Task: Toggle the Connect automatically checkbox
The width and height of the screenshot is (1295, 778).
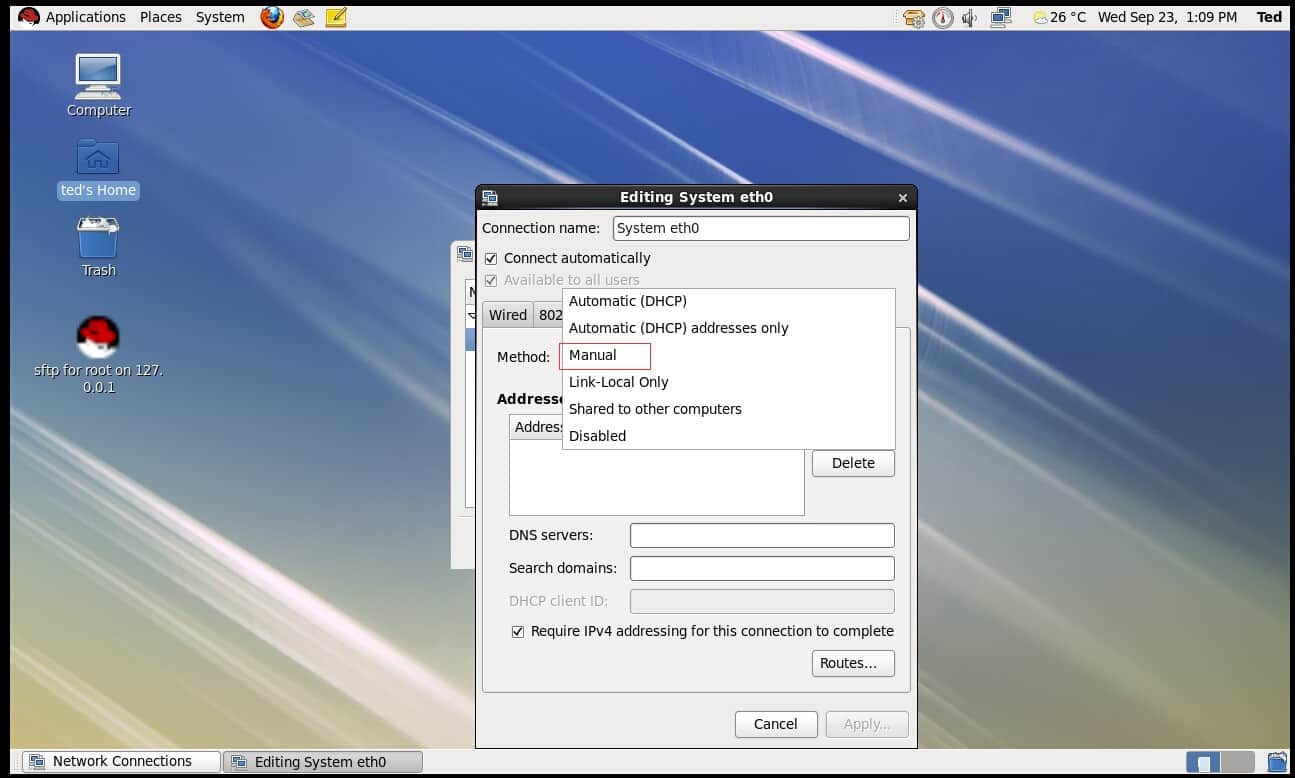Action: click(491, 258)
